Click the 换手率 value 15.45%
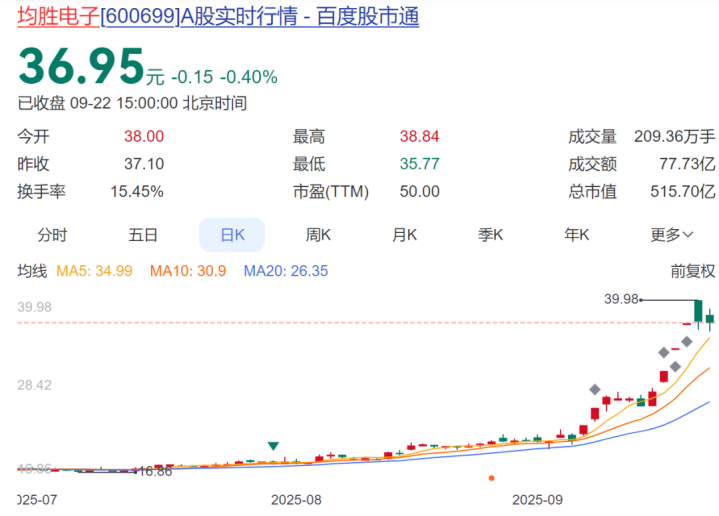 (137, 191)
